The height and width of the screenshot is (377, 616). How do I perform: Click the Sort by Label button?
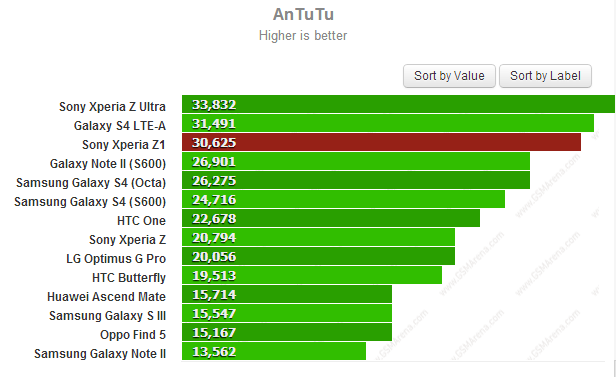545,76
